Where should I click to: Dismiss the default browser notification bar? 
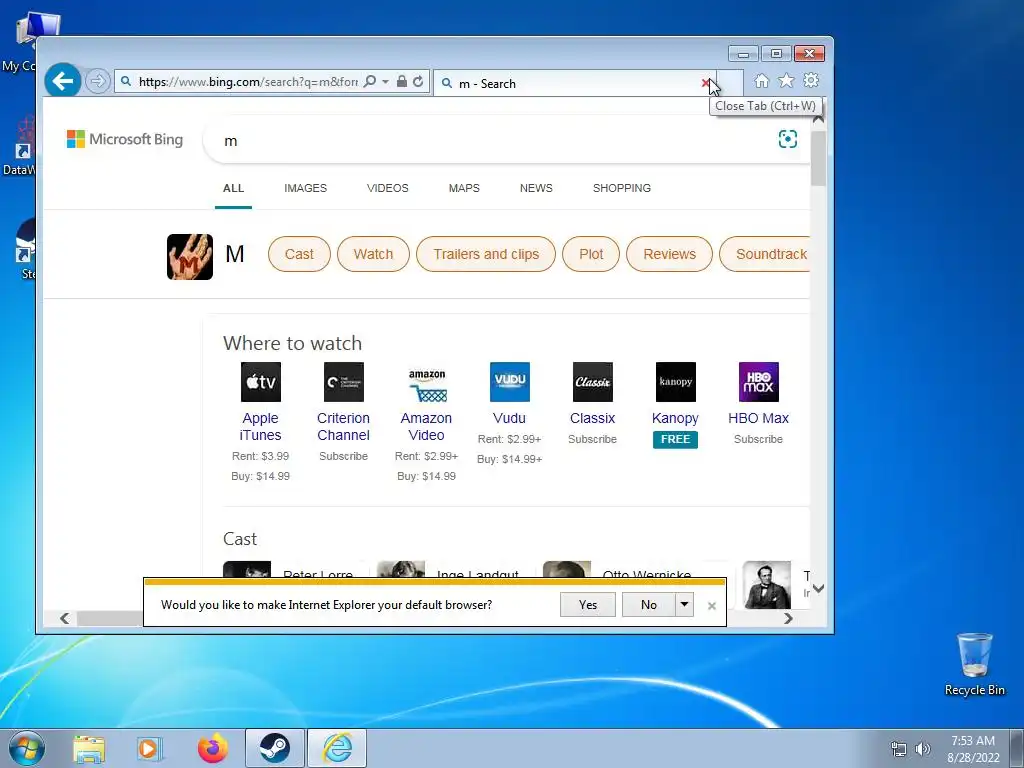click(712, 606)
